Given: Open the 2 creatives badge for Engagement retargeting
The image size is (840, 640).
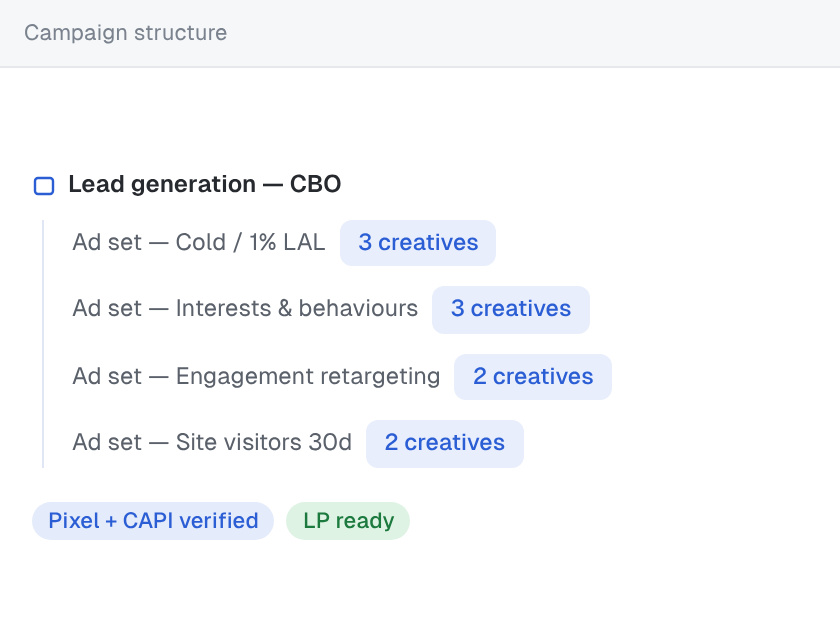Looking at the screenshot, I should [x=533, y=377].
